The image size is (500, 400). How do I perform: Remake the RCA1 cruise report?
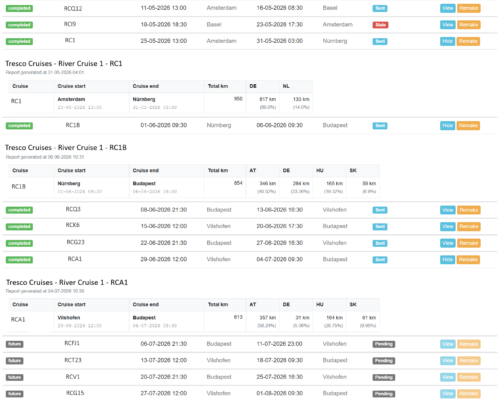[x=468, y=260]
